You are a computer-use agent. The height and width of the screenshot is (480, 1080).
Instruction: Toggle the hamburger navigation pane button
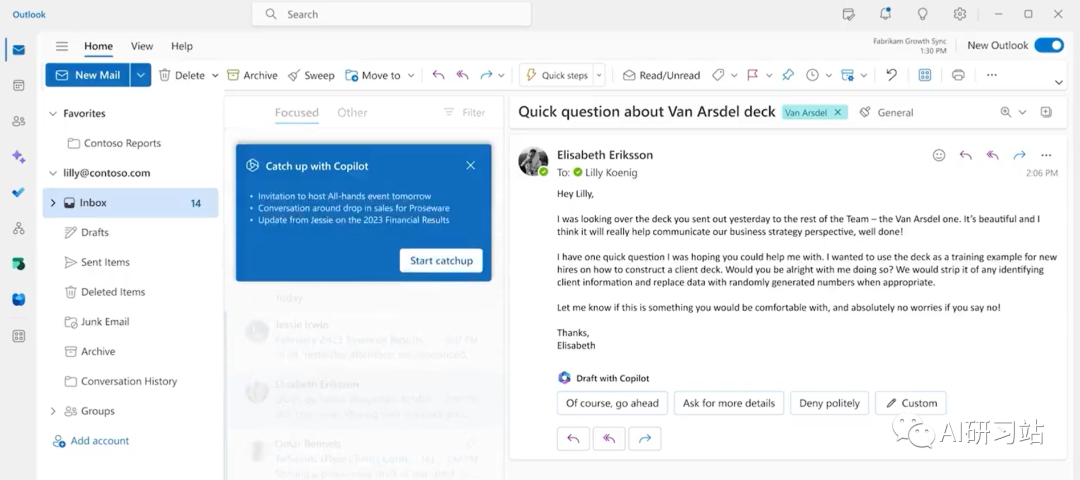pyautogui.click(x=62, y=46)
